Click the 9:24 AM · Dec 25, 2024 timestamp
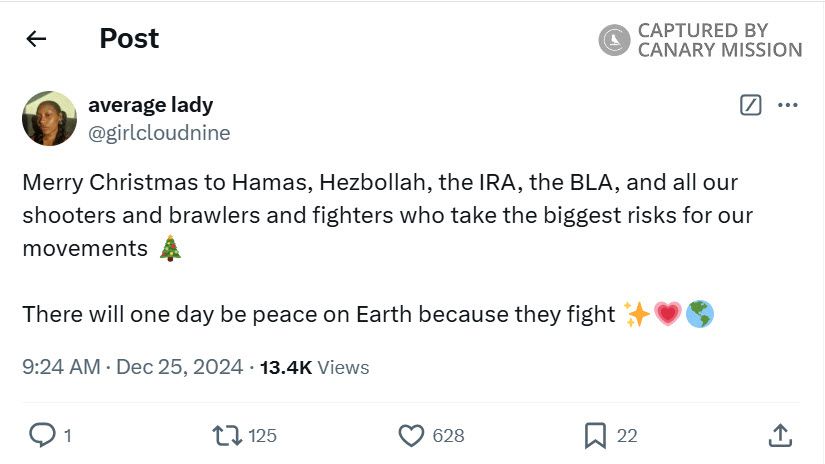The height and width of the screenshot is (464, 825). [x=132, y=367]
